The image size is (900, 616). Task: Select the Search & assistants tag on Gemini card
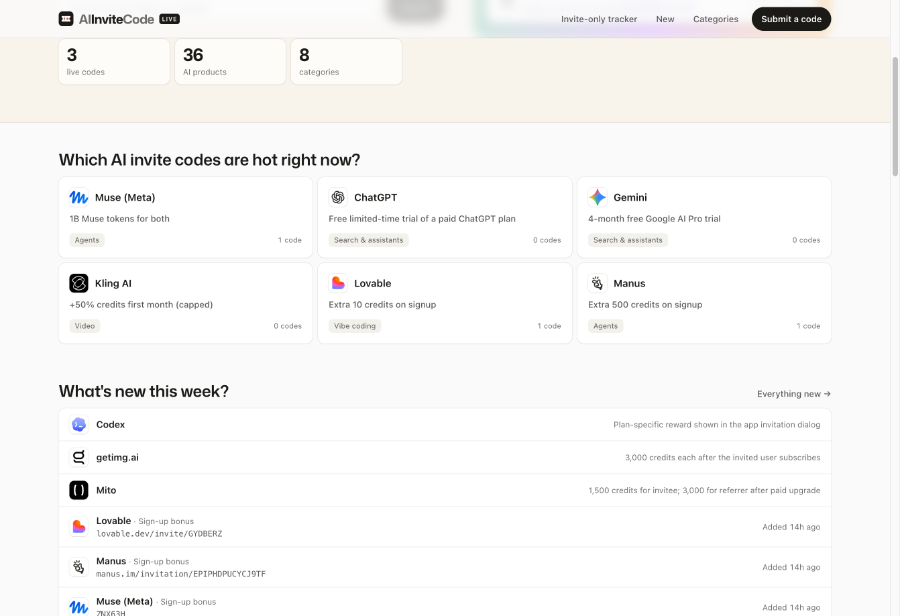click(628, 240)
